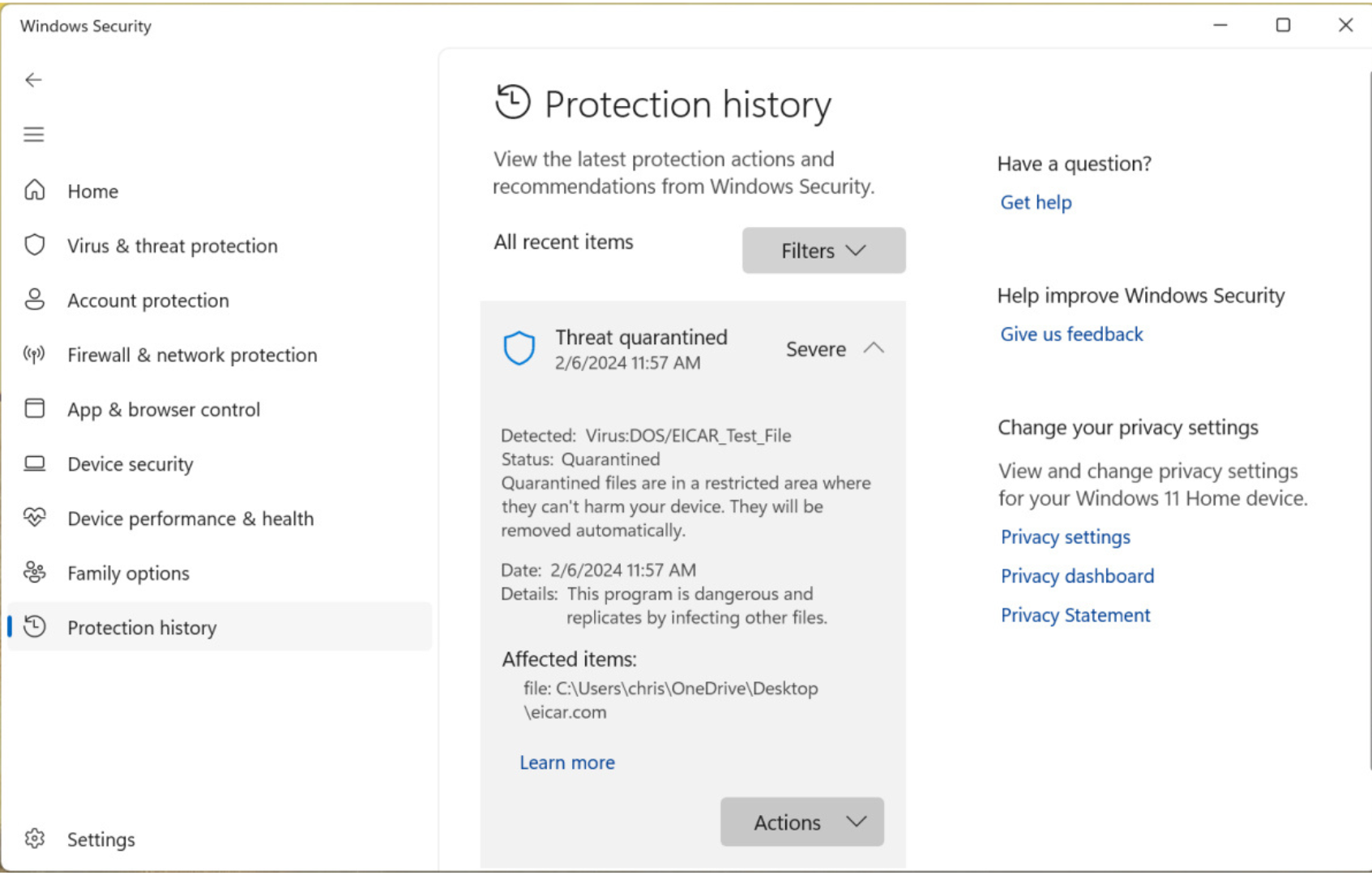Click the quarantine shield icon on the threat entry
1372x875 pixels.
pos(519,348)
